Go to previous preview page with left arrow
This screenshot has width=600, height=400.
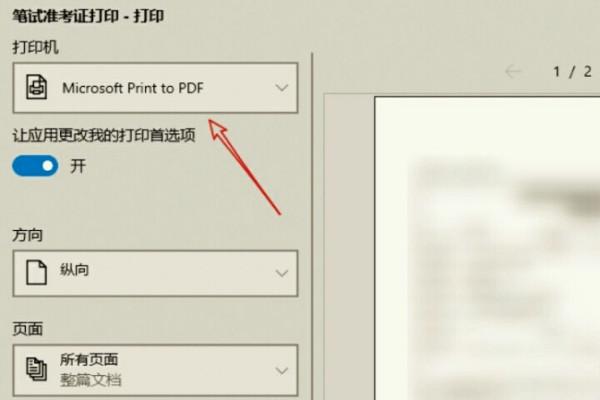pyautogui.click(x=513, y=71)
